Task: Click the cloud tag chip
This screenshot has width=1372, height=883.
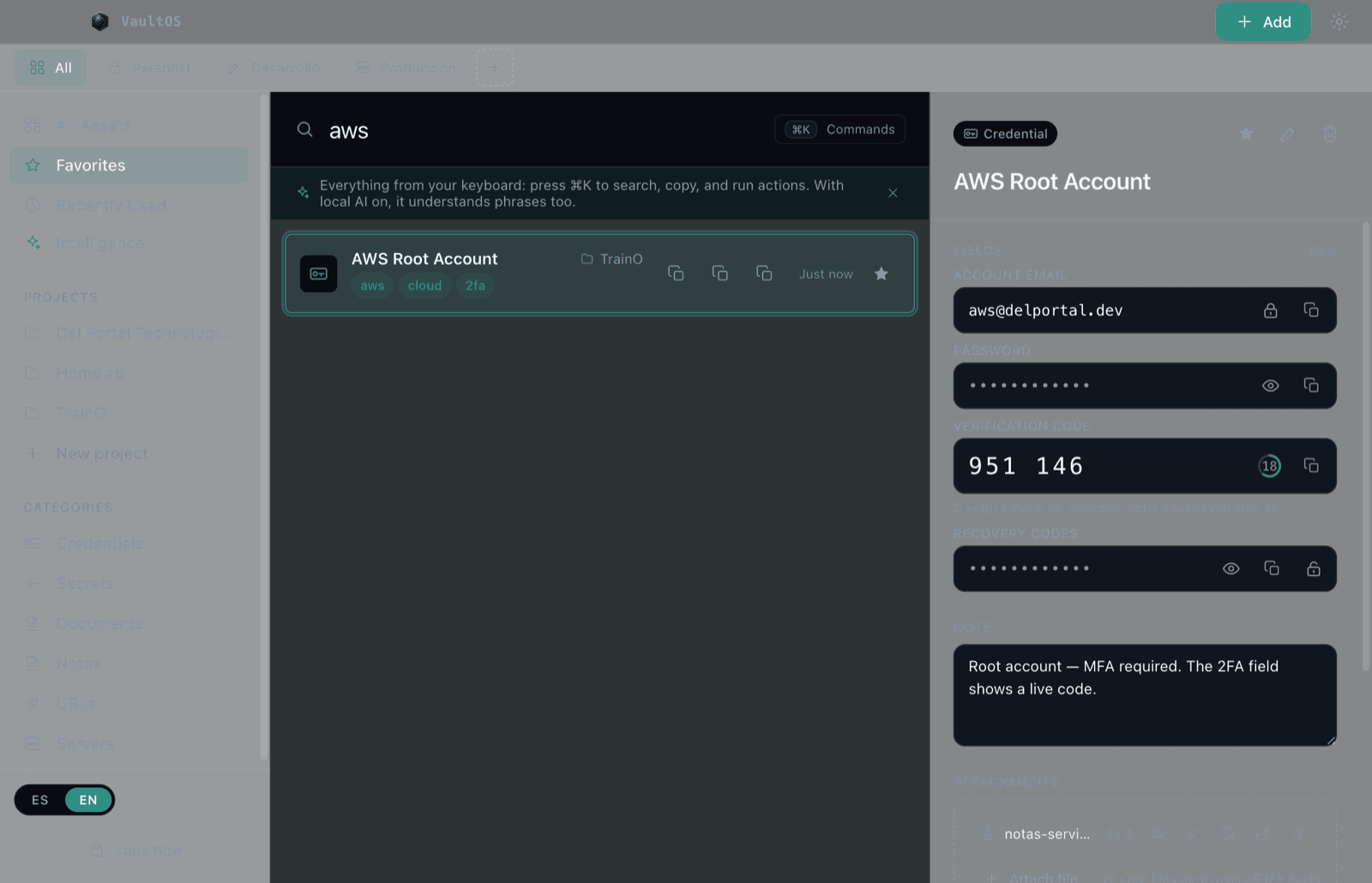Action: click(424, 285)
